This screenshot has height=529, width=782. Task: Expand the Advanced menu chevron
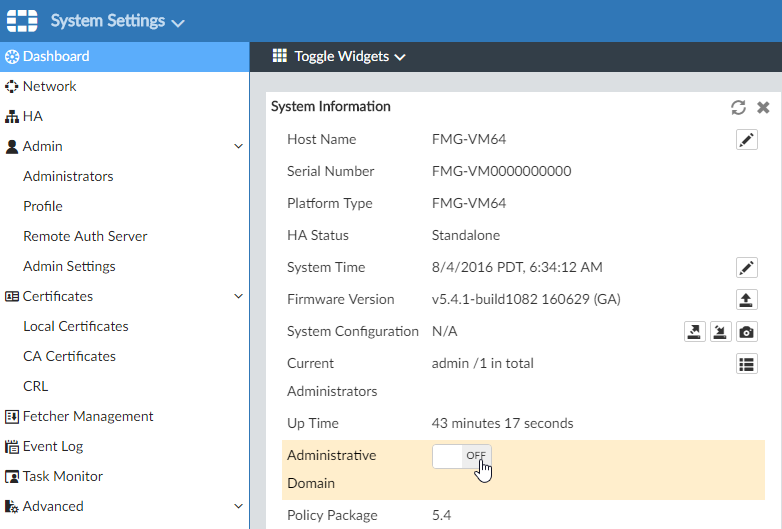tap(238, 507)
